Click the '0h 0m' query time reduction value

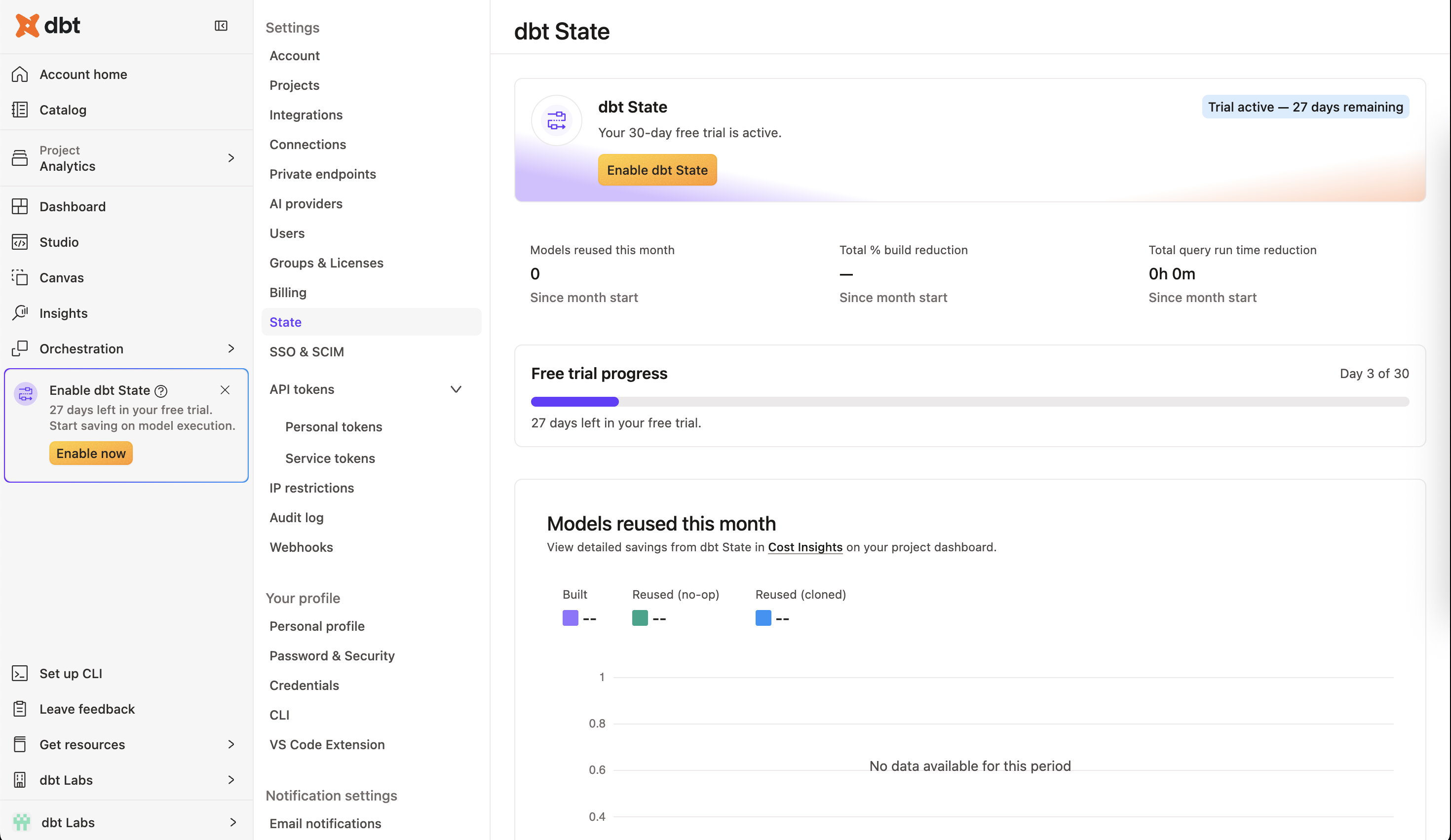[1172, 274]
